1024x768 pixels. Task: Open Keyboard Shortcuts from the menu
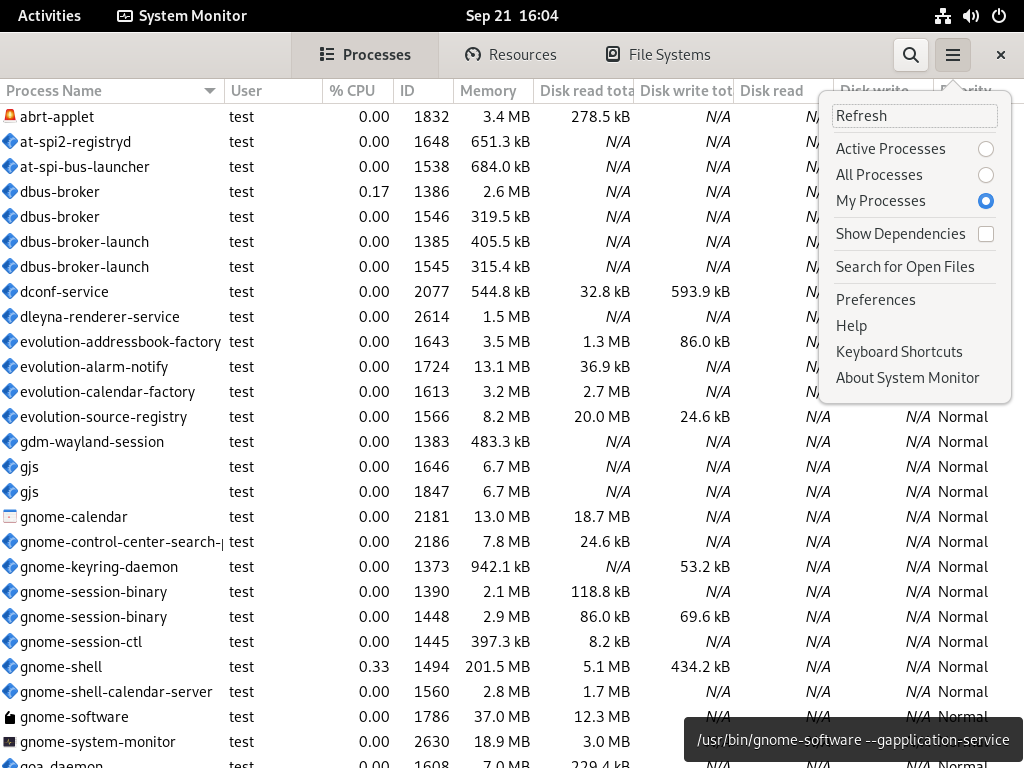915,352
